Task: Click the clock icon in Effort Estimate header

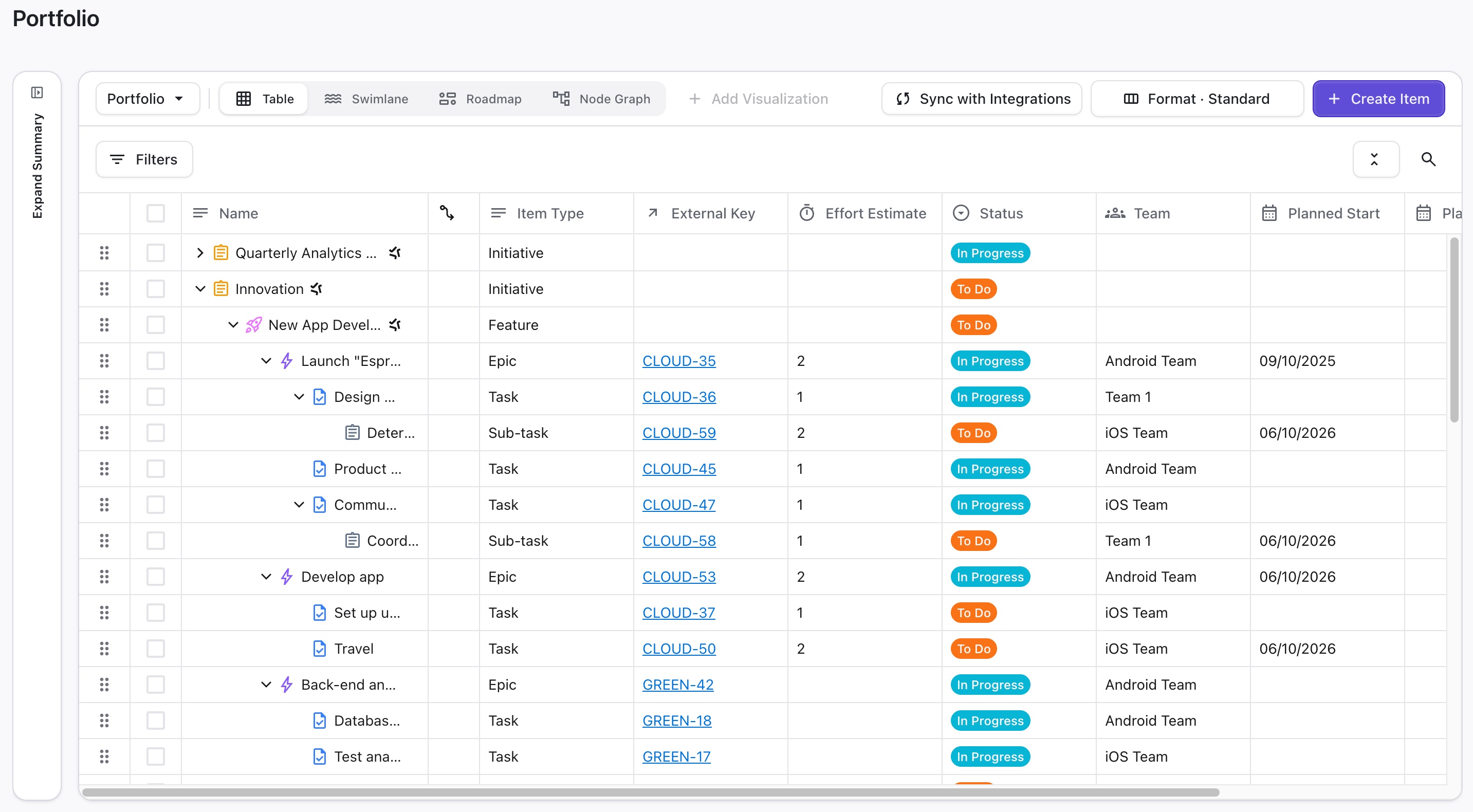Action: (807, 213)
